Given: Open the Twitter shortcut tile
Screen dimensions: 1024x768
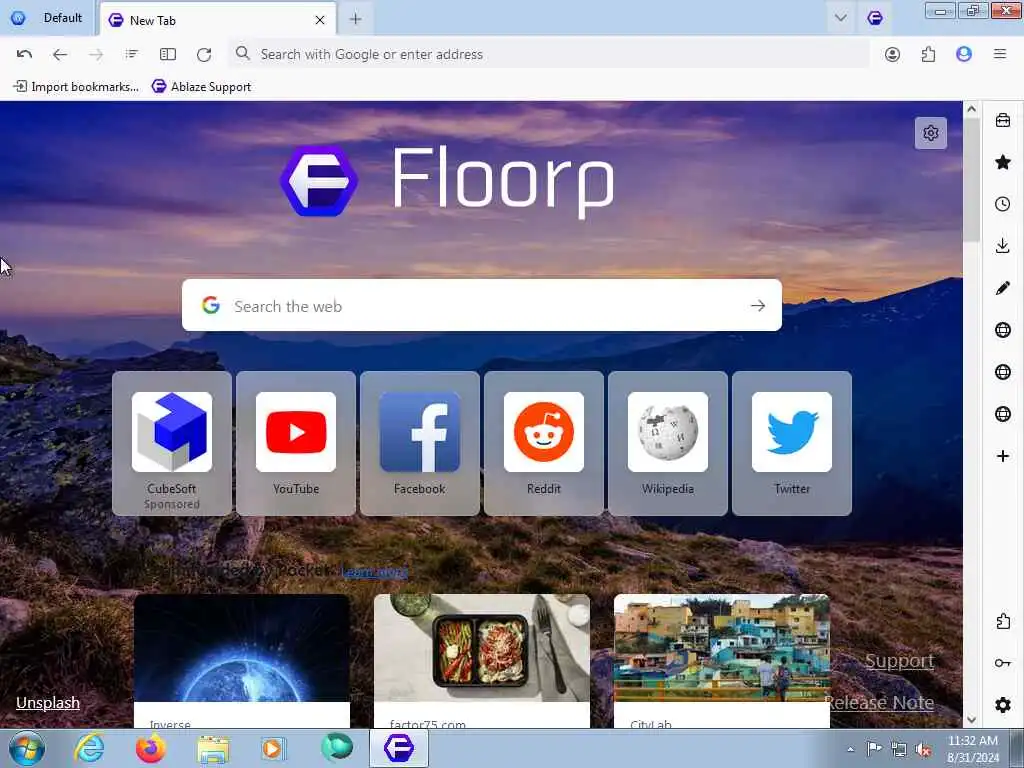Looking at the screenshot, I should [792, 443].
